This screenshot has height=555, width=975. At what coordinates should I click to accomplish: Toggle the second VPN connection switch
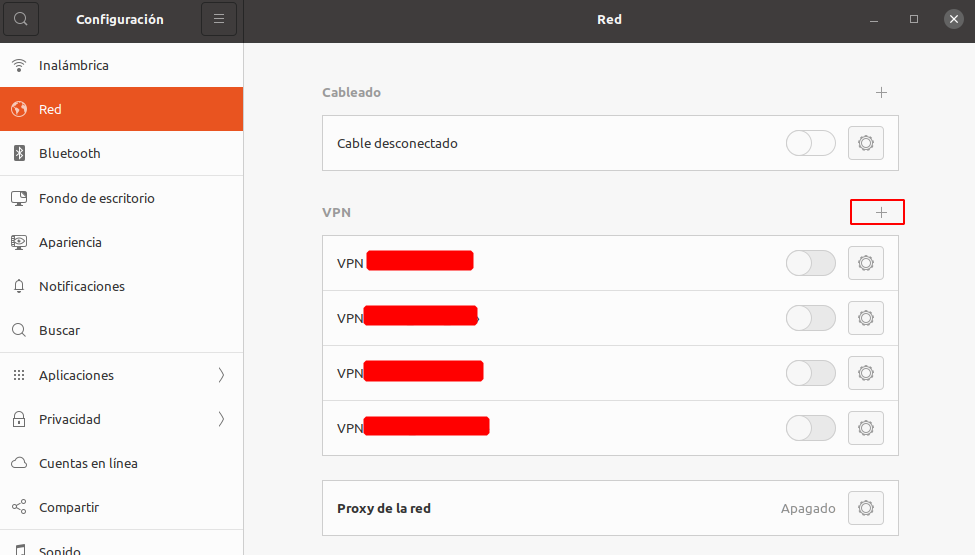pos(811,318)
